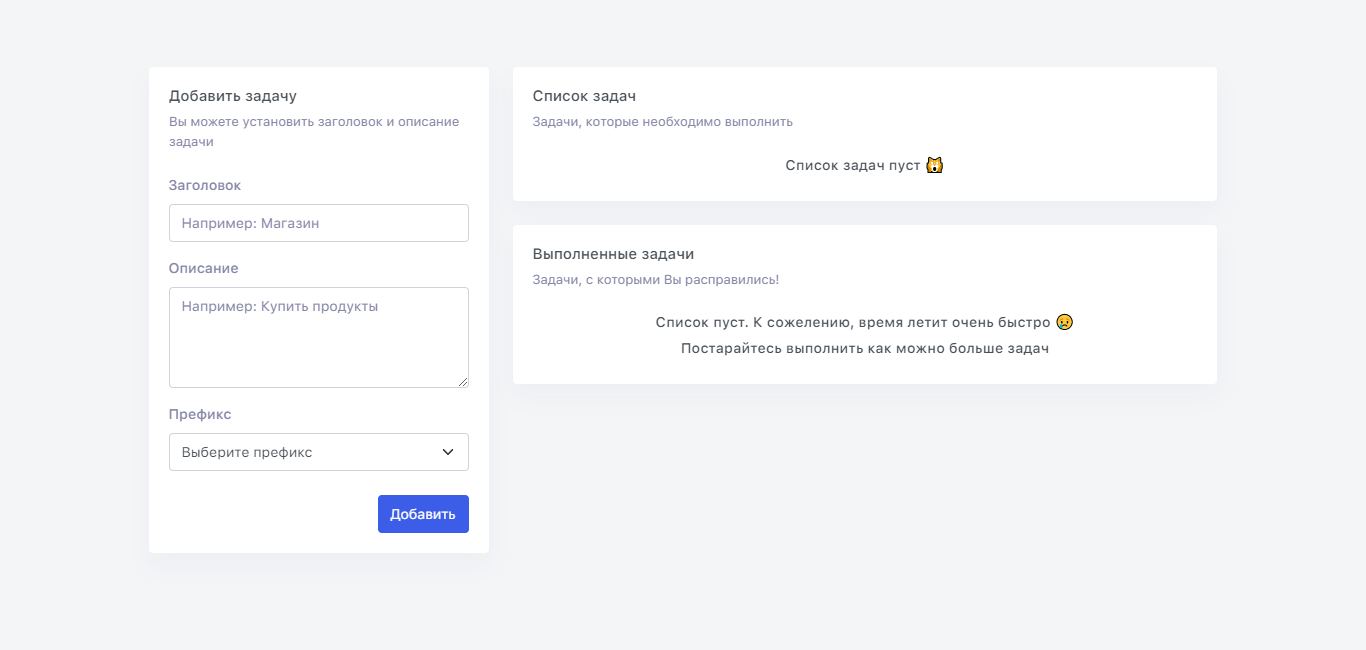1366x650 pixels.
Task: Click the Описание field label
Action: (204, 268)
